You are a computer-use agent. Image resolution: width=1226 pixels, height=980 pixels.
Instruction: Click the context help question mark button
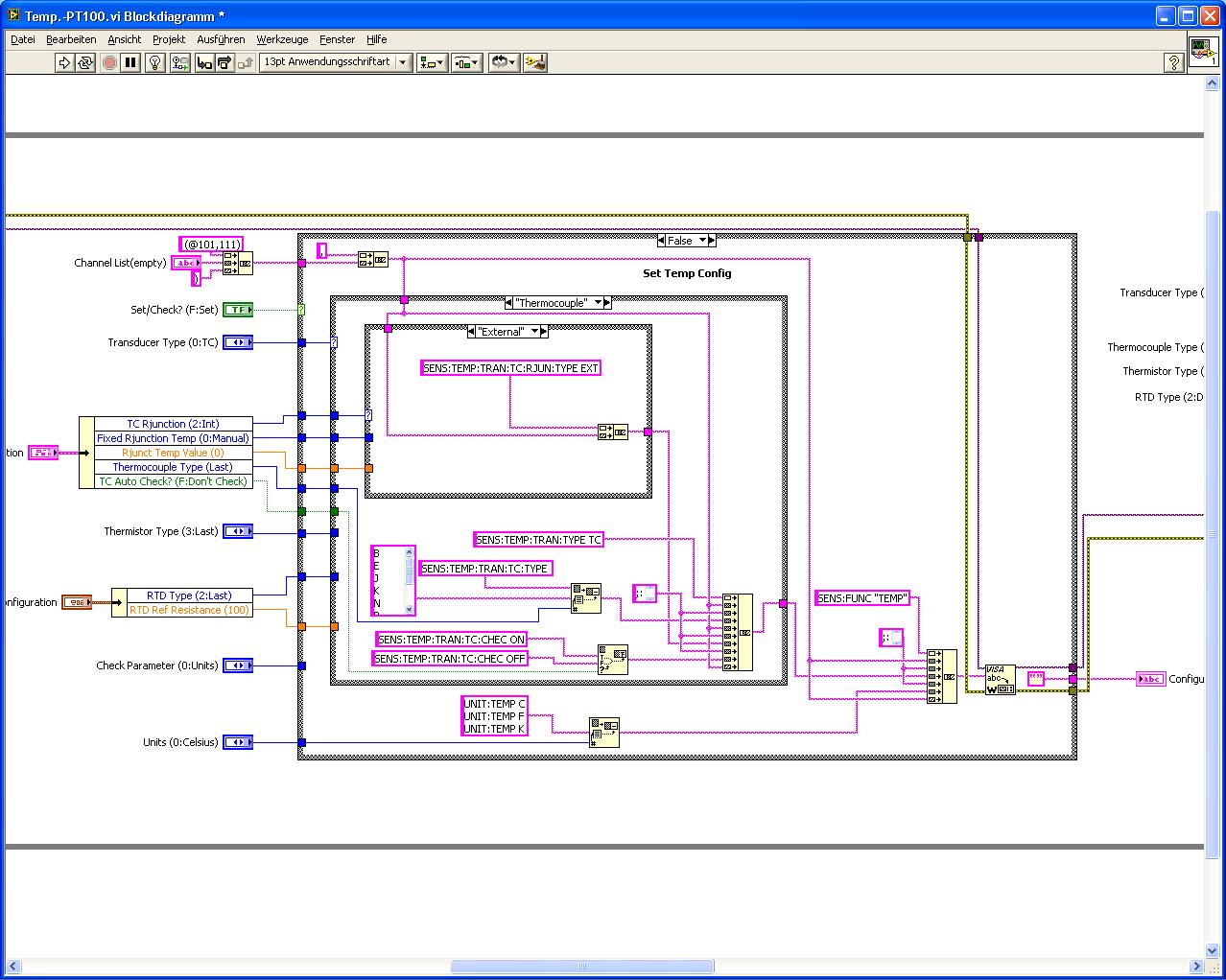[1173, 62]
